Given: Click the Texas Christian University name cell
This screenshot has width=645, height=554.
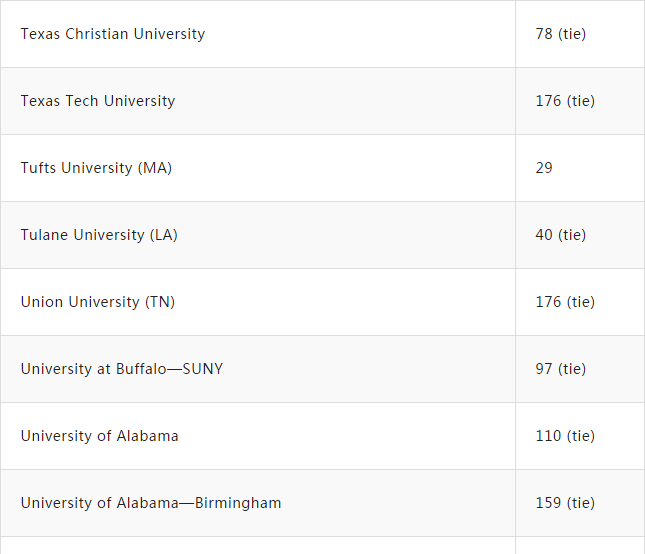Looking at the screenshot, I should click(x=113, y=34).
